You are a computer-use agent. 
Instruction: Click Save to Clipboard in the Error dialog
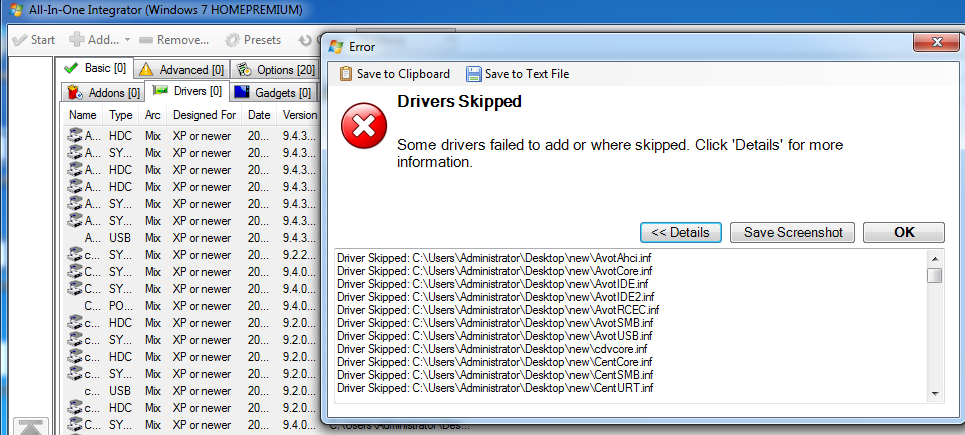(x=394, y=73)
